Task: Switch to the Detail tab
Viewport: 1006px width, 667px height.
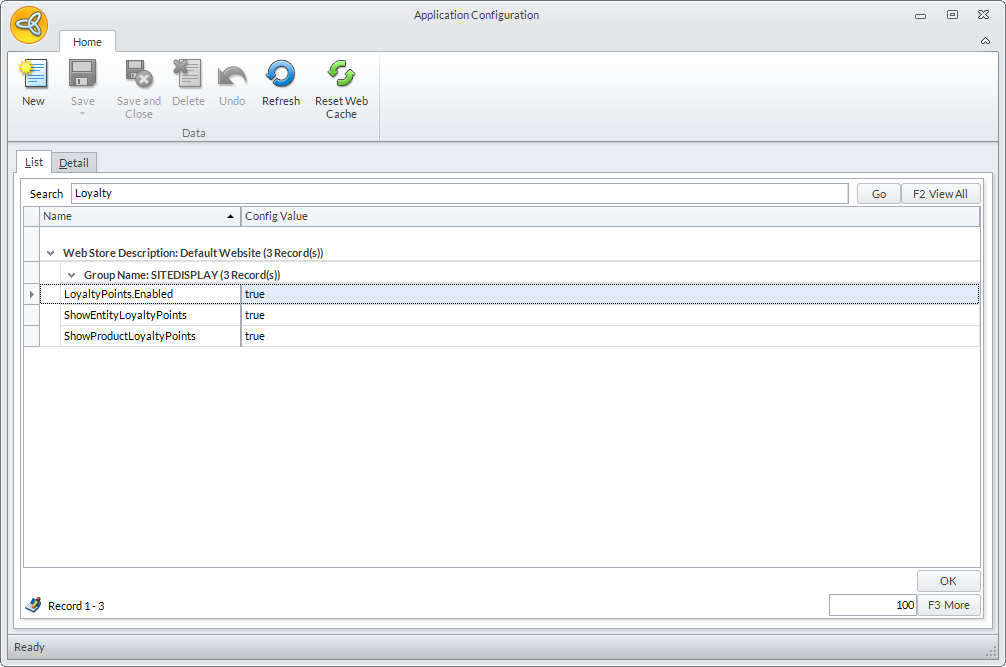Action: (x=73, y=163)
